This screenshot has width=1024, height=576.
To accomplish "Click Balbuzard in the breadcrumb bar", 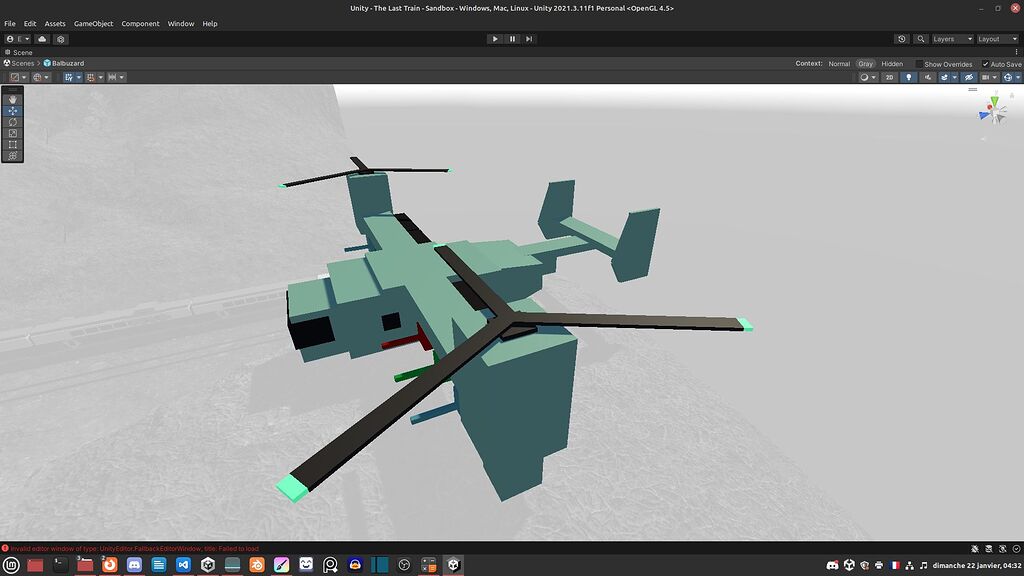I will tap(68, 62).
